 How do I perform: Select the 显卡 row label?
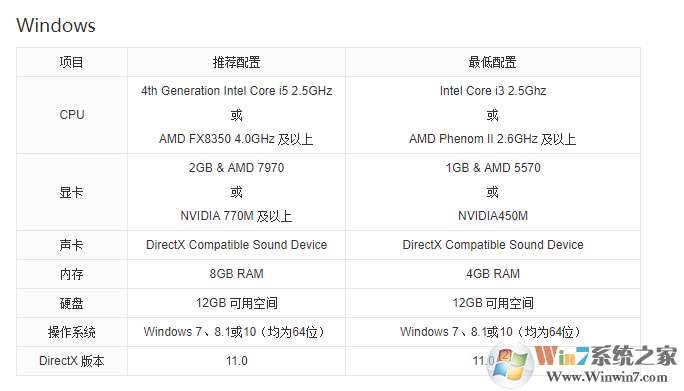[x=72, y=192]
